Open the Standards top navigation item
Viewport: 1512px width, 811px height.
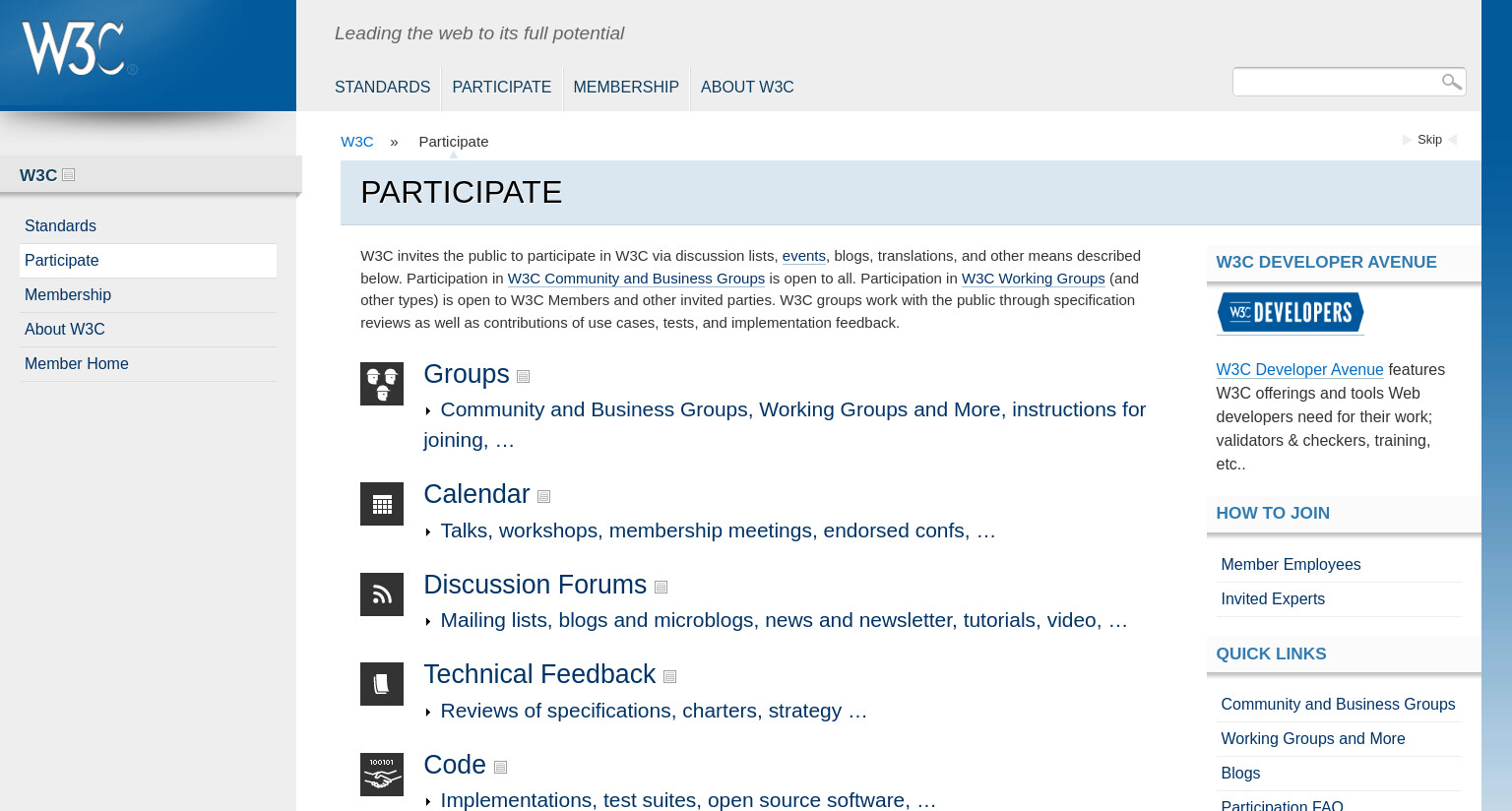click(382, 88)
